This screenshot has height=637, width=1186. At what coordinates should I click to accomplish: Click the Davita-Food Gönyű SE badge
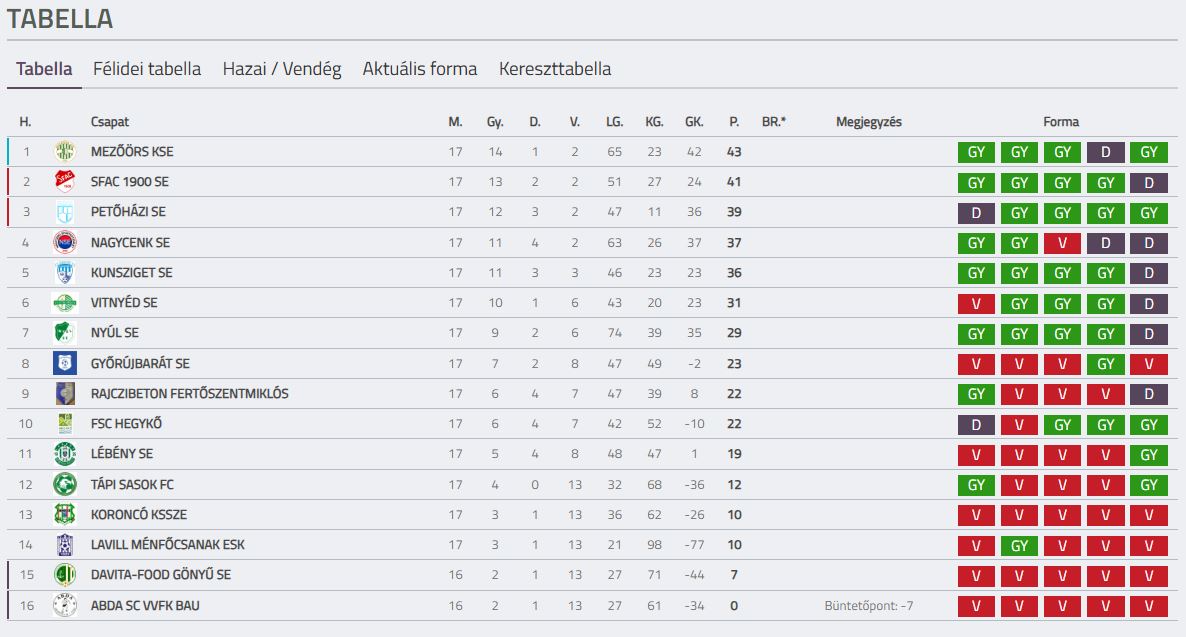tap(65, 575)
